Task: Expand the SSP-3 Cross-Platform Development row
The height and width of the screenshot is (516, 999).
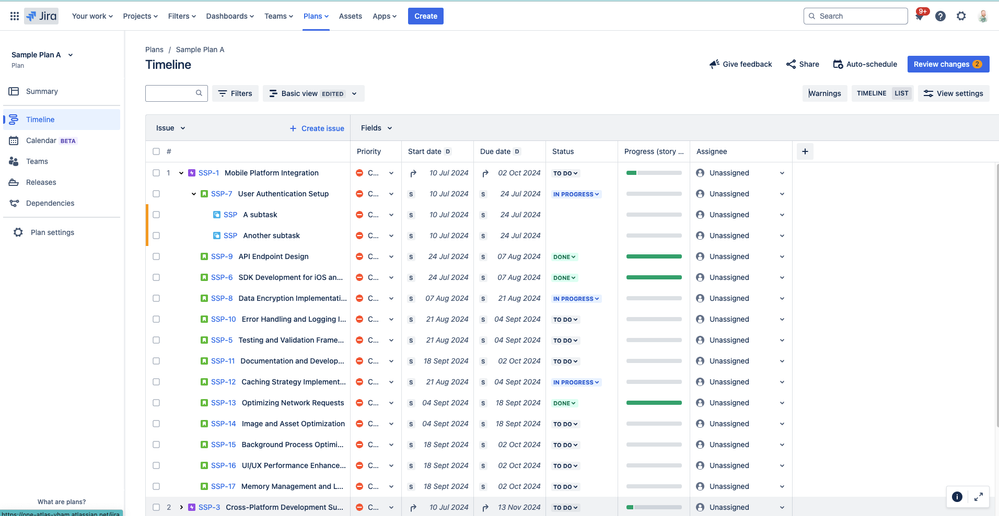Action: (x=182, y=508)
